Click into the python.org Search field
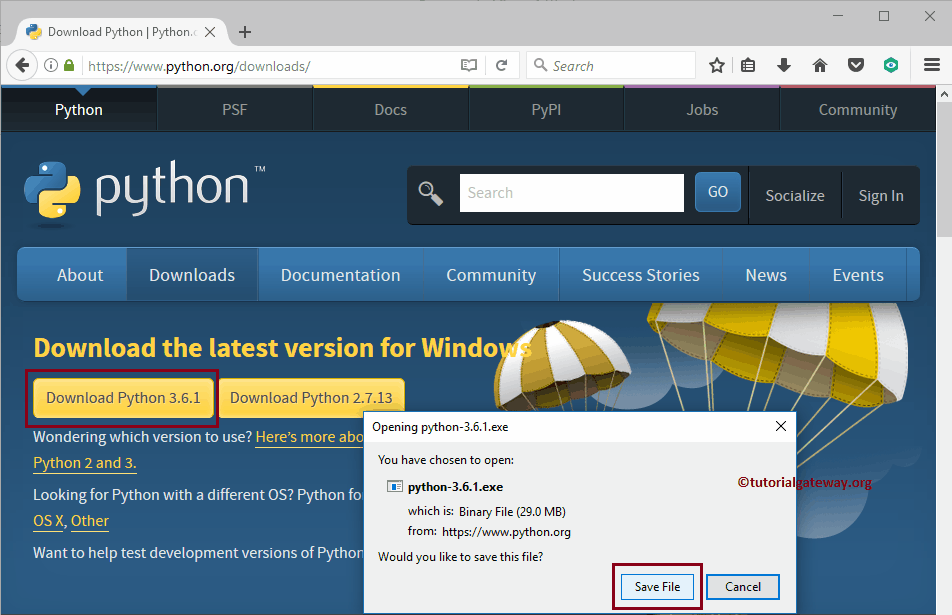 coord(571,193)
